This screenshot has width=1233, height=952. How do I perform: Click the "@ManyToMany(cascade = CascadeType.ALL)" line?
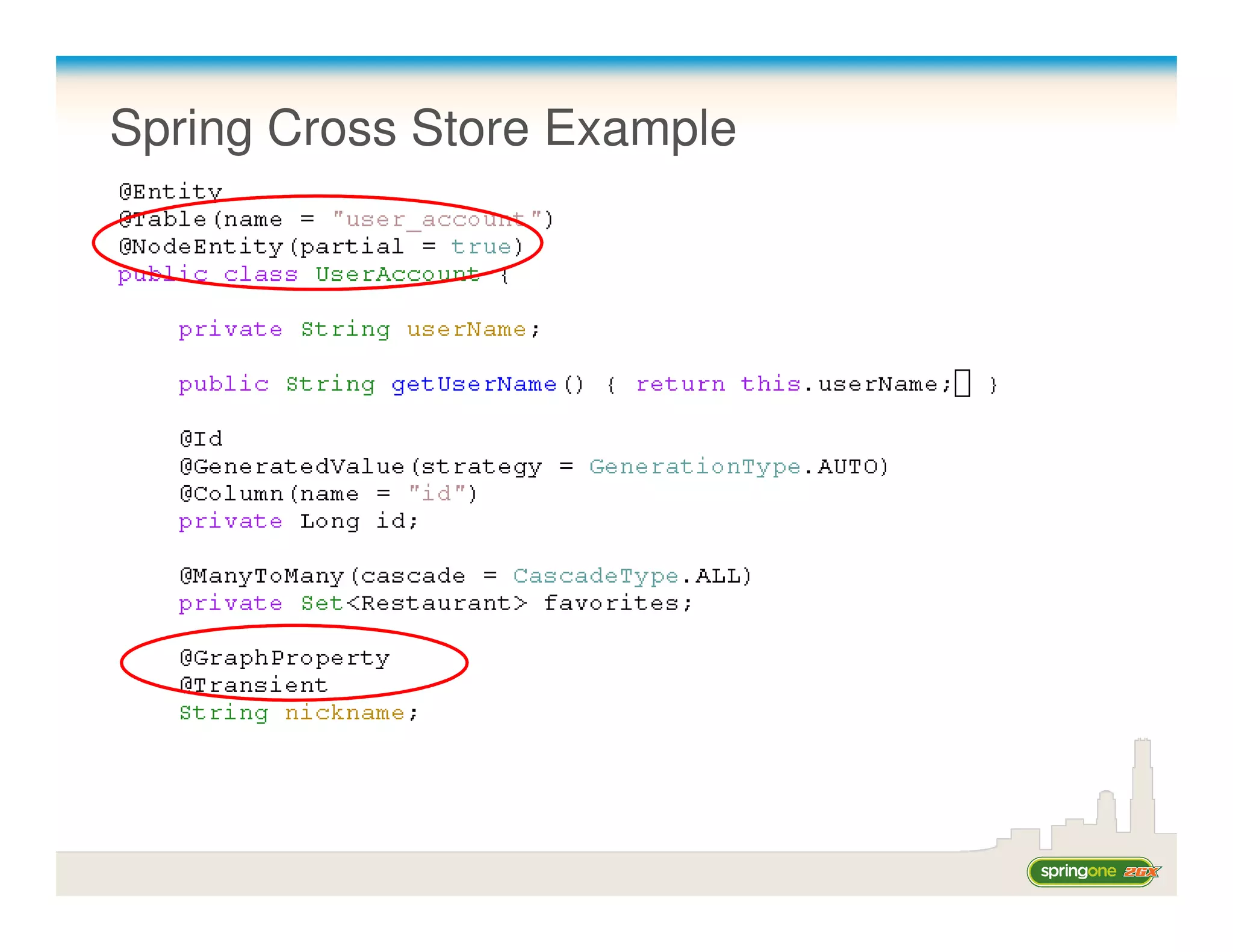pos(465,576)
